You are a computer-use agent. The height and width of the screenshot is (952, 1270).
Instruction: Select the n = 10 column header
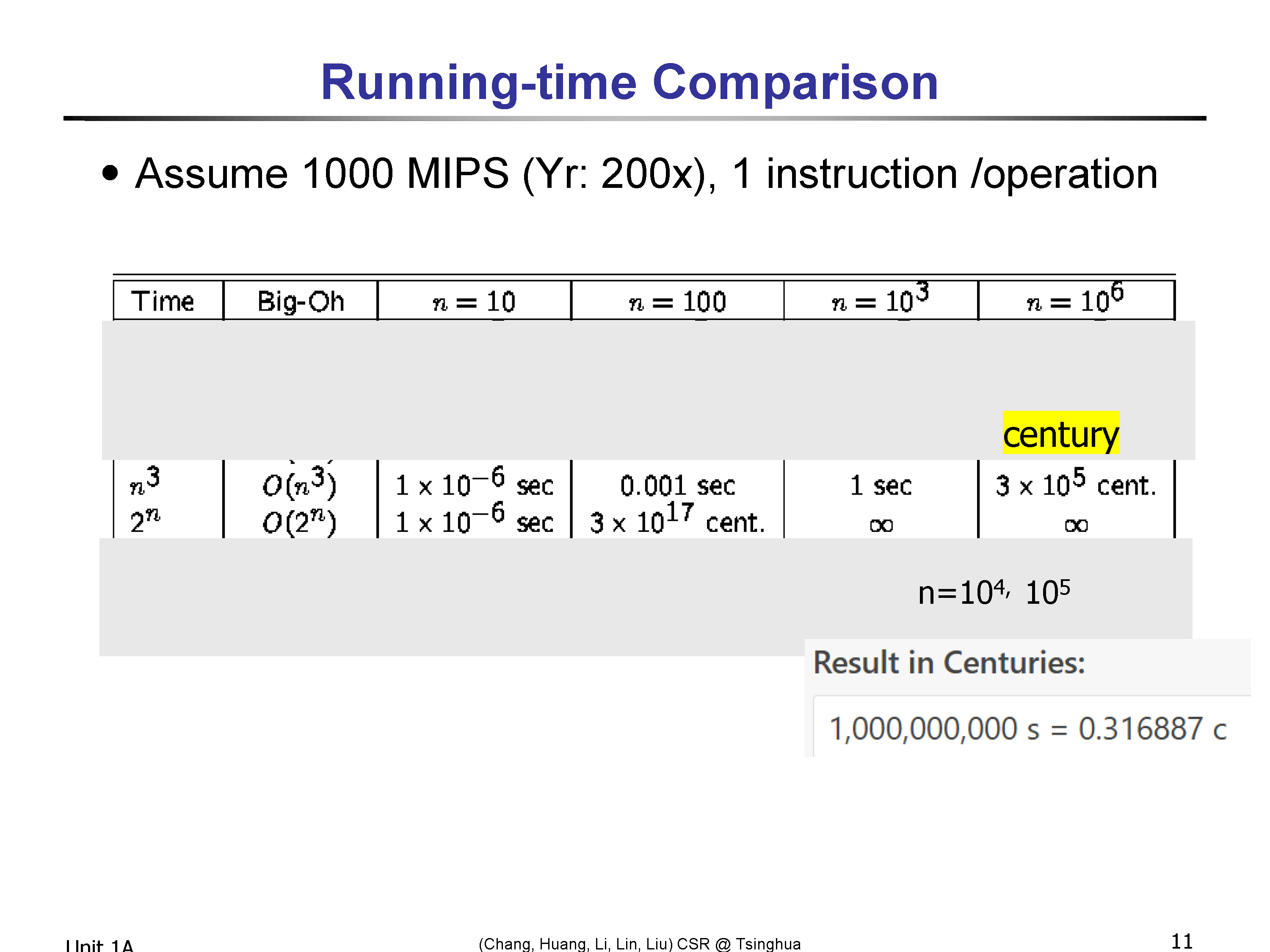point(474,301)
